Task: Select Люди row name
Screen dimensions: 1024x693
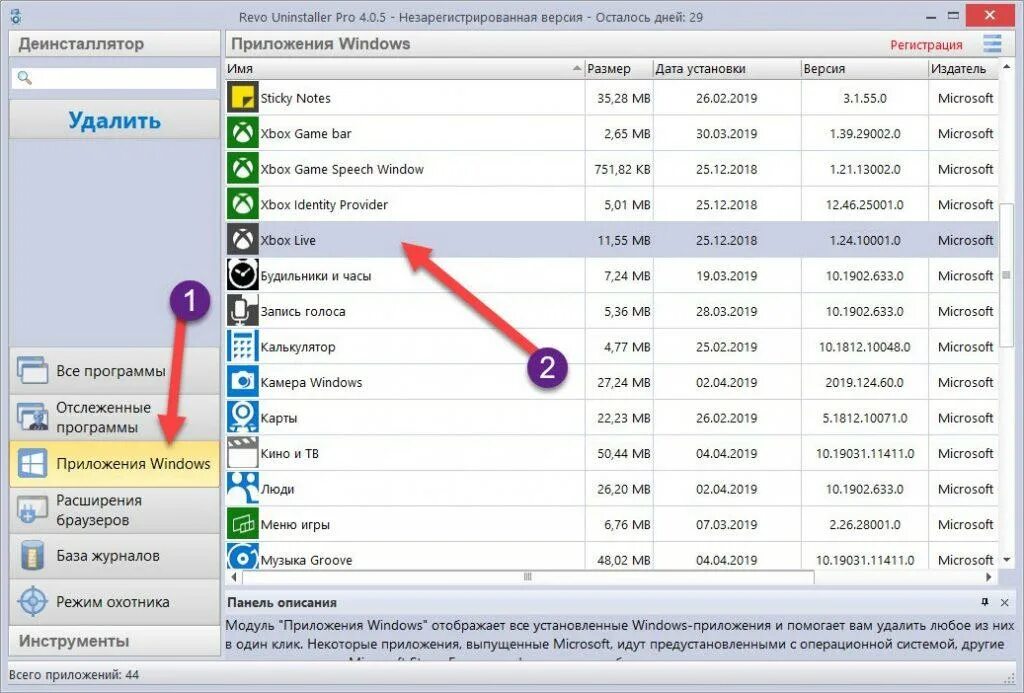Action: coord(277,489)
